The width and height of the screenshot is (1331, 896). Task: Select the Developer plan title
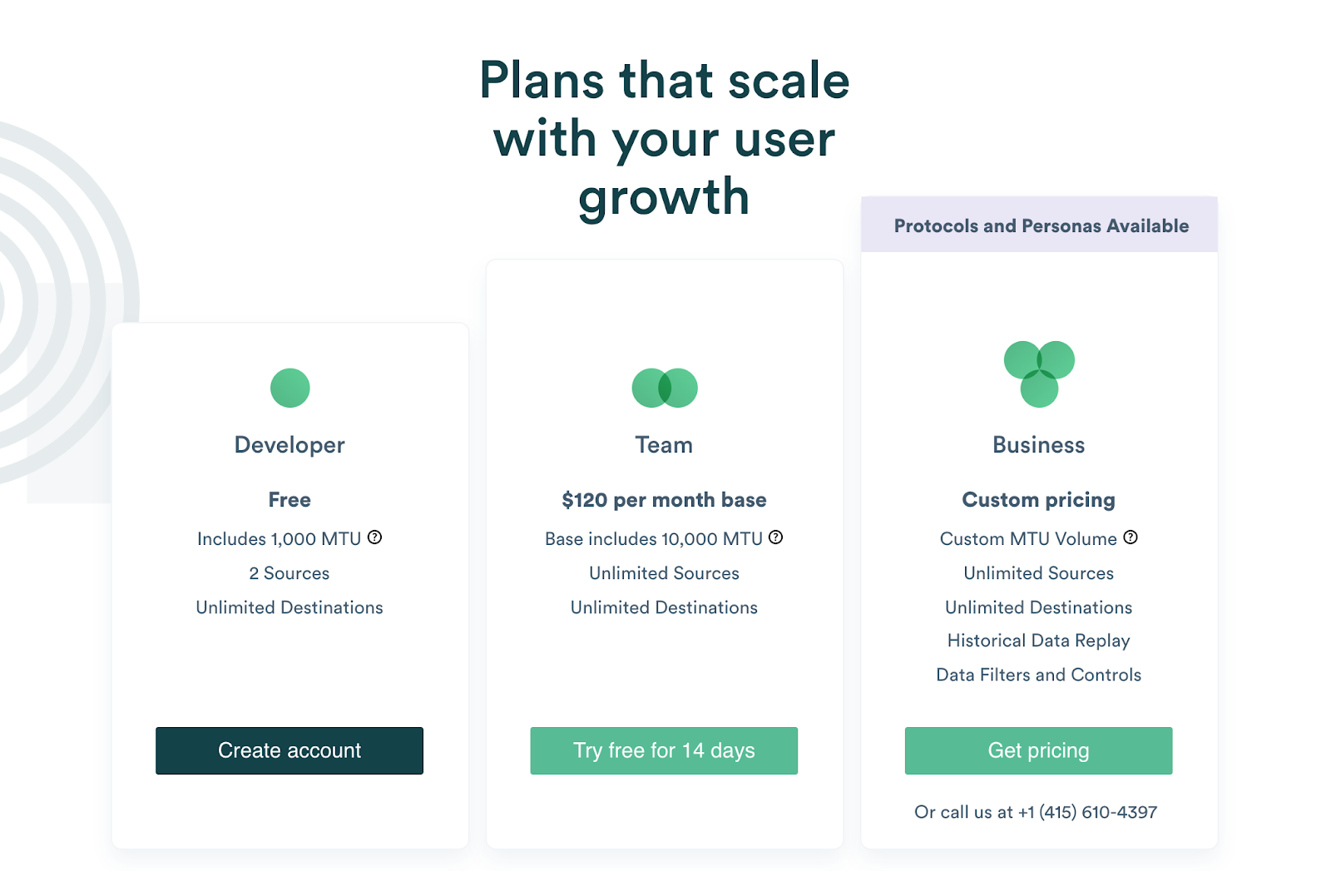[x=289, y=445]
